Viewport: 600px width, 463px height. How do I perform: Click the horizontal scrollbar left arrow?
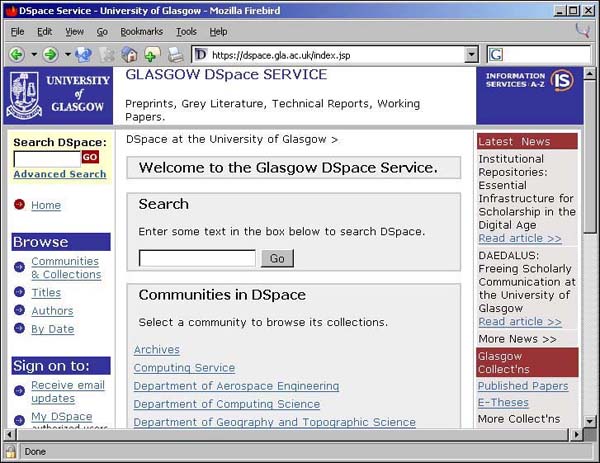tap(9, 434)
